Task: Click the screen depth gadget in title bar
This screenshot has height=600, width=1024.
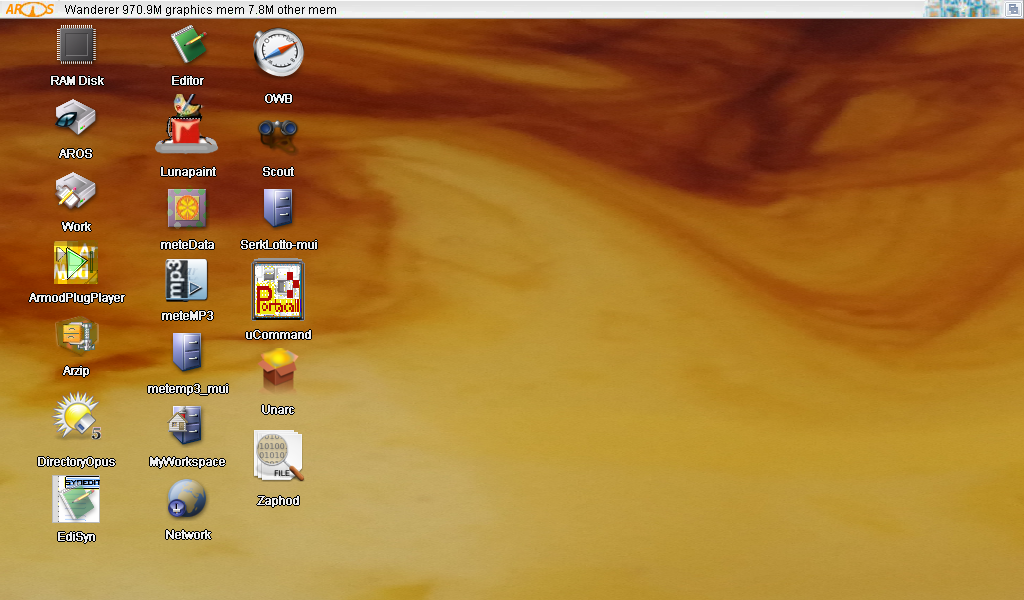Action: (1014, 8)
